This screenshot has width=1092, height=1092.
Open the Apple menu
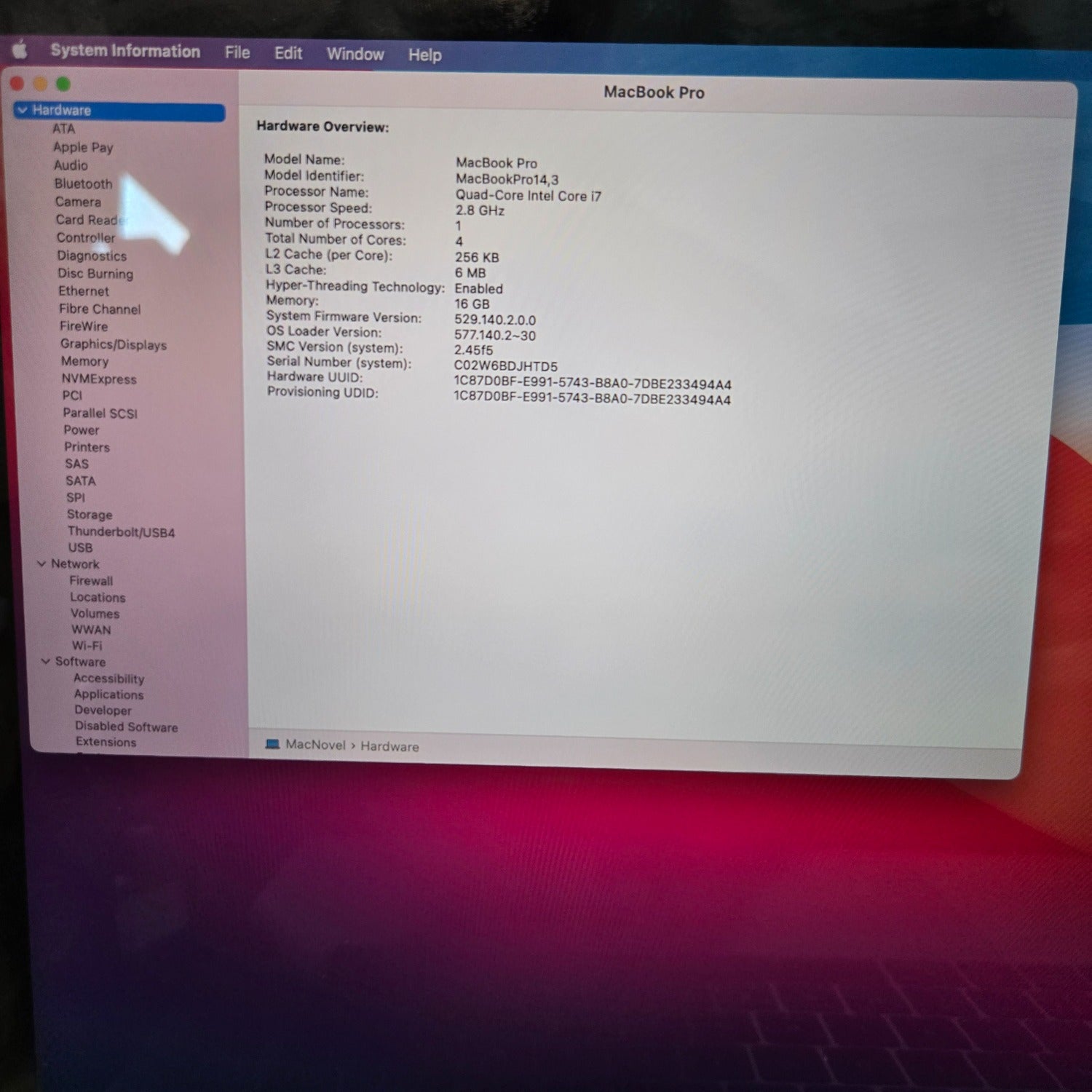(x=20, y=50)
